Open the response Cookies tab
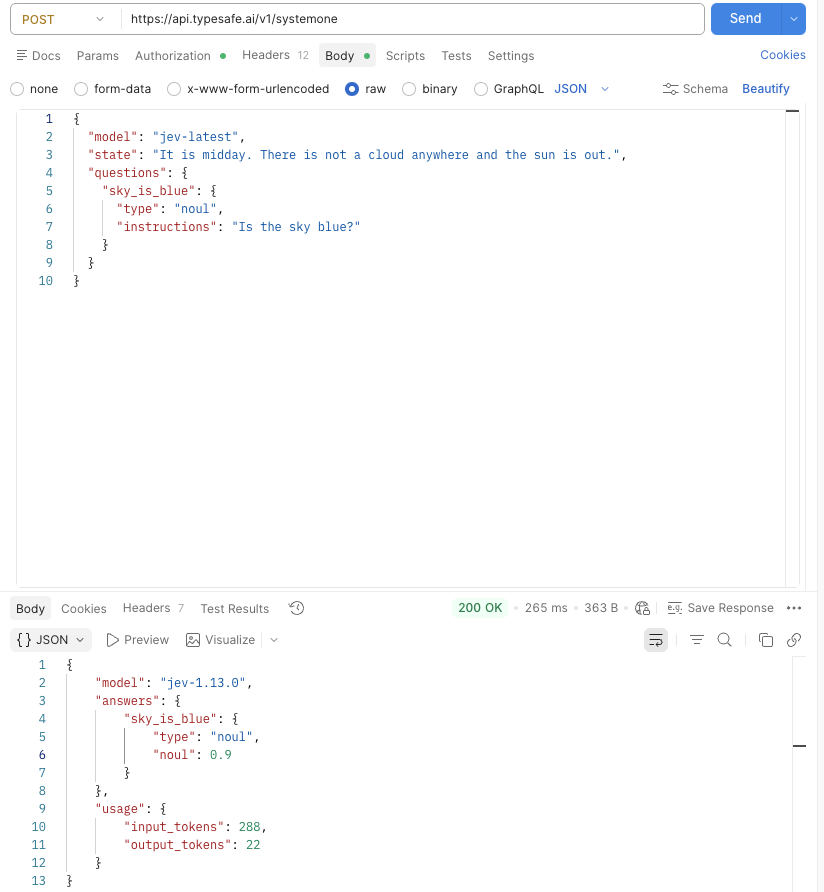Screen dimensions: 824x892 (x=84, y=609)
